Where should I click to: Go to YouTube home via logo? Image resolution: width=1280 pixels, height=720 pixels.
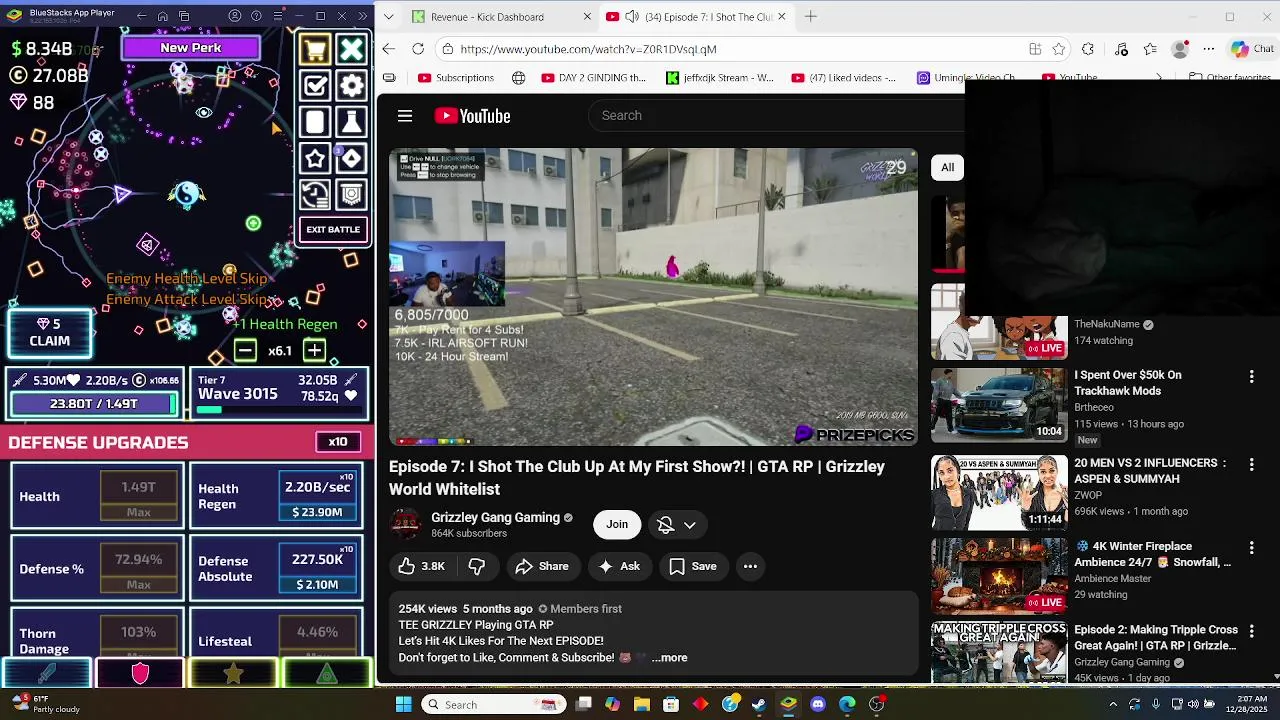point(472,116)
